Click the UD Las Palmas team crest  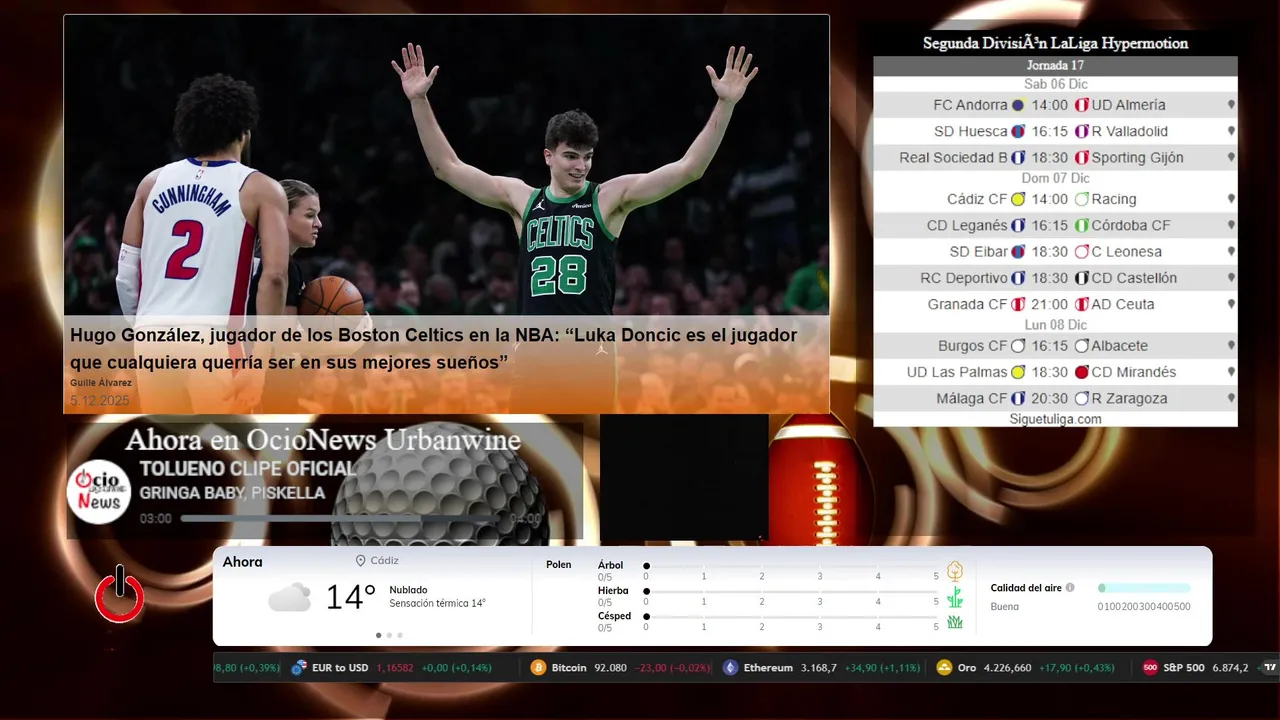coord(1018,372)
